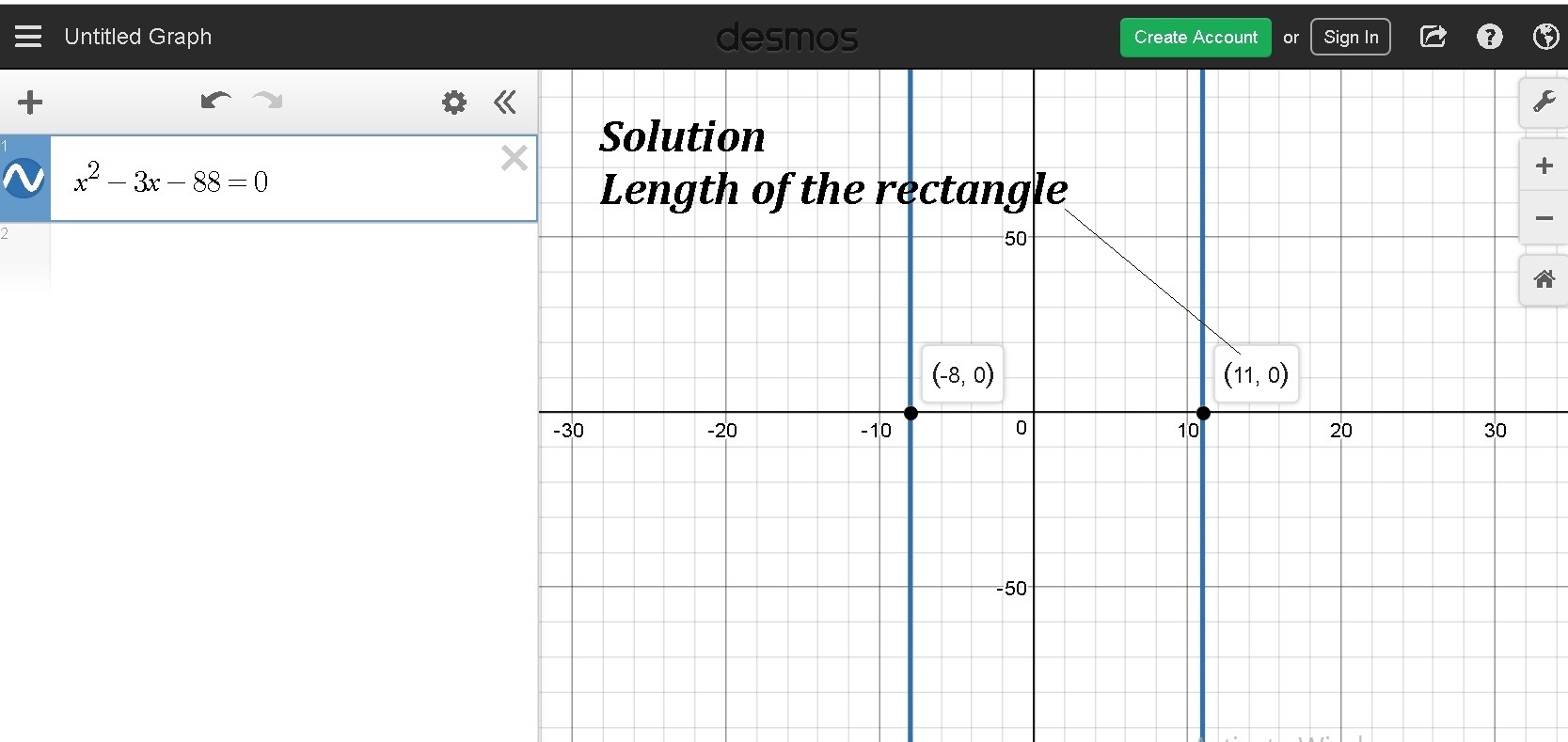Open the help question mark menu
Image resolution: width=1568 pixels, height=742 pixels.
coord(1490,37)
